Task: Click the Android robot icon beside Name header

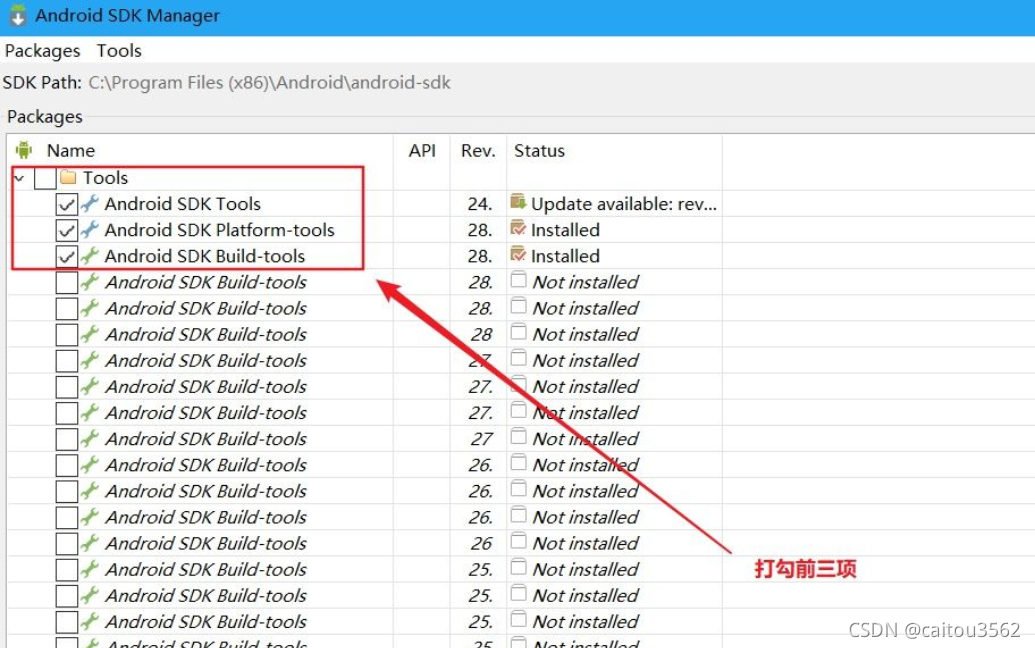Action: [24, 150]
